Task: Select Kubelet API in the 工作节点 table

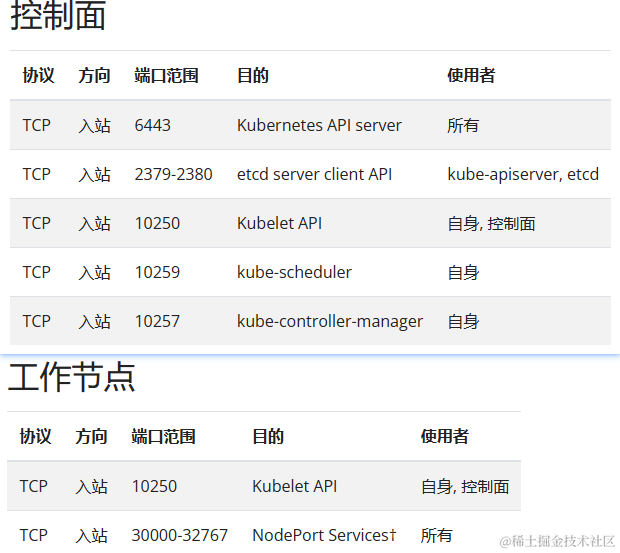Action: coord(295,486)
